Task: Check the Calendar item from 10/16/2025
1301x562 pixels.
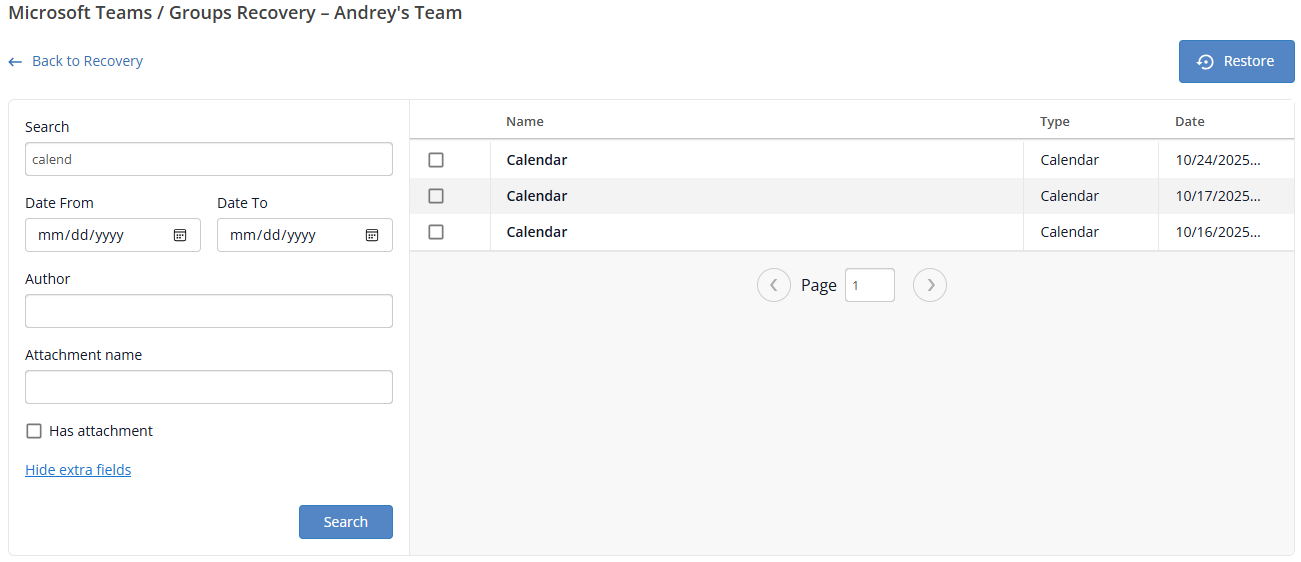Action: (x=436, y=232)
